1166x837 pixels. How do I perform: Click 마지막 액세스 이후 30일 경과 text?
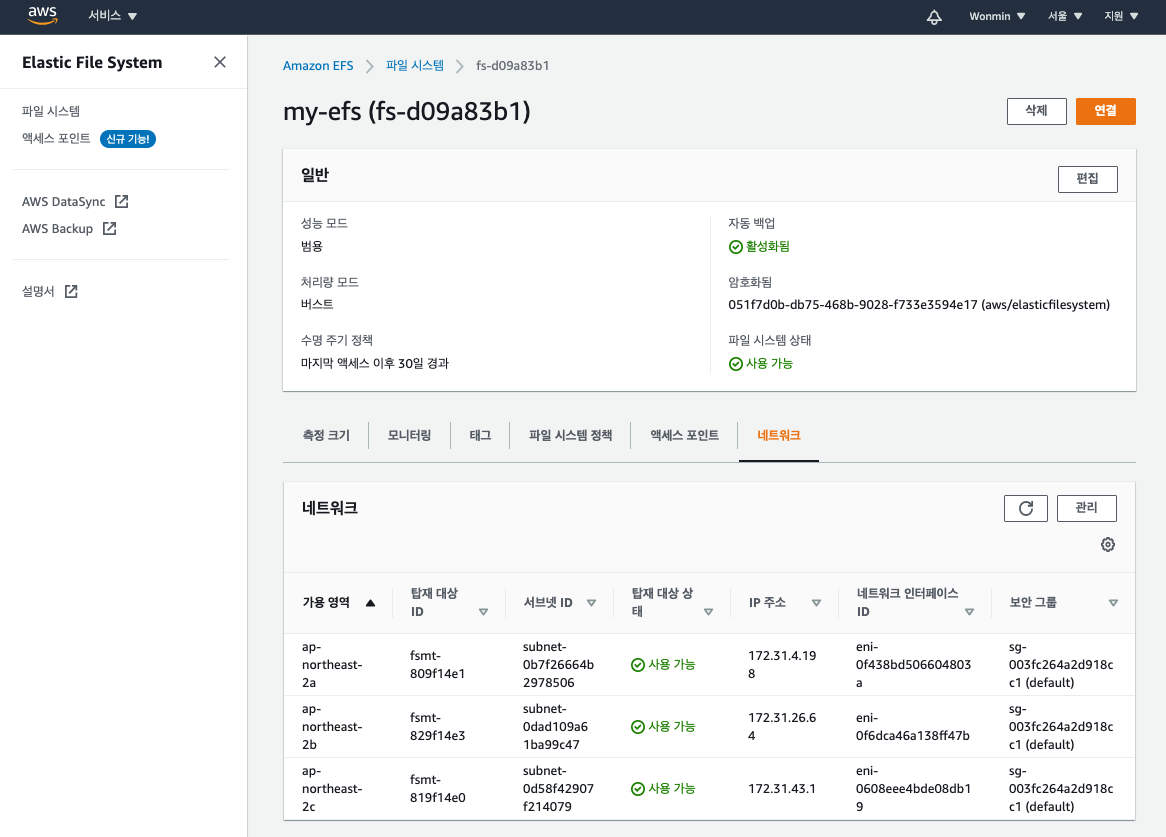point(375,363)
